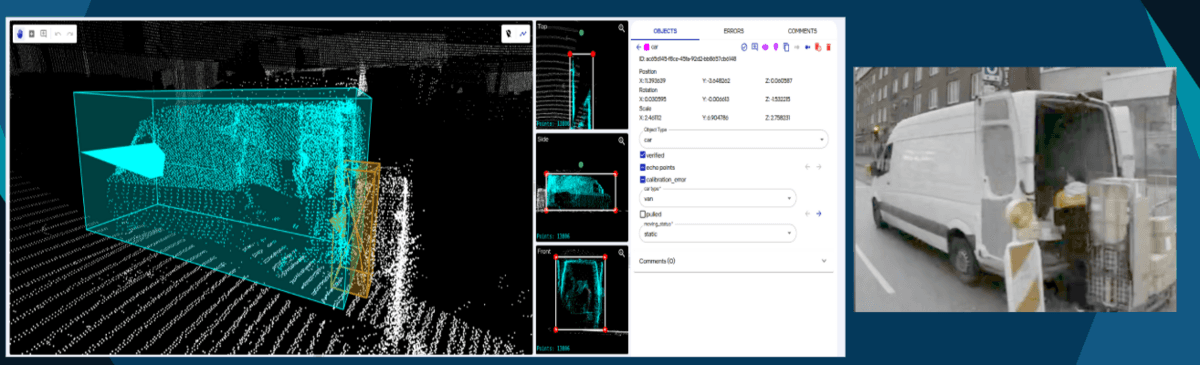Click the Rotation Z value
The image size is (1200, 365).
point(777,99)
